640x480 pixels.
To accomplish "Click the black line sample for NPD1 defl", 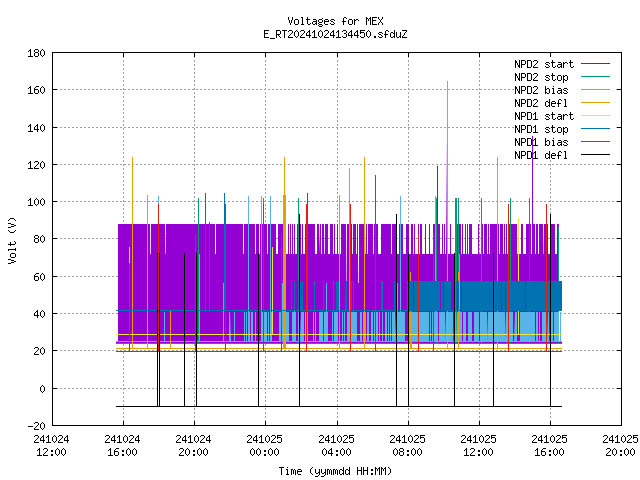I will tap(596, 155).
